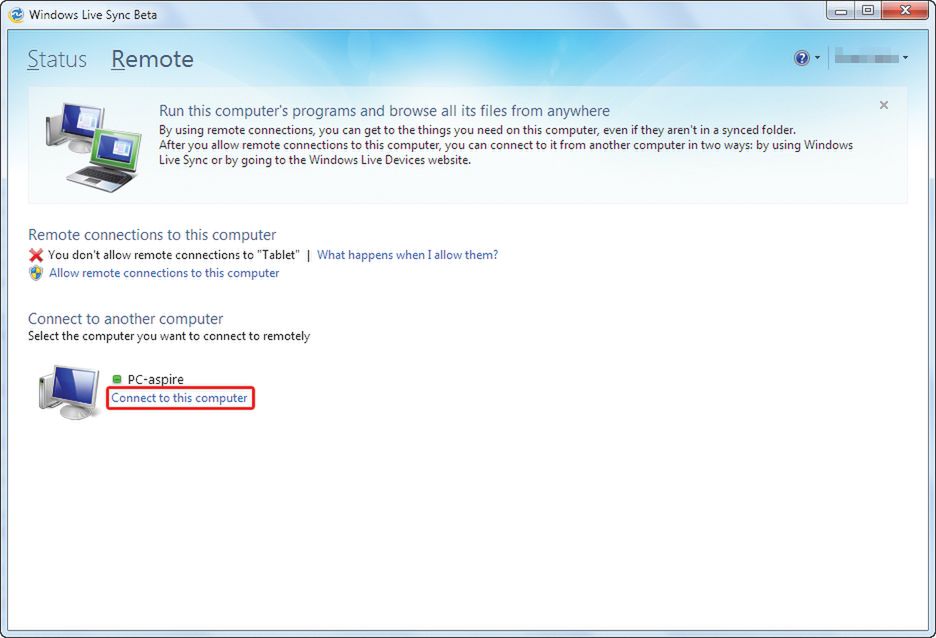Dismiss the remote connections info banner

(883, 105)
